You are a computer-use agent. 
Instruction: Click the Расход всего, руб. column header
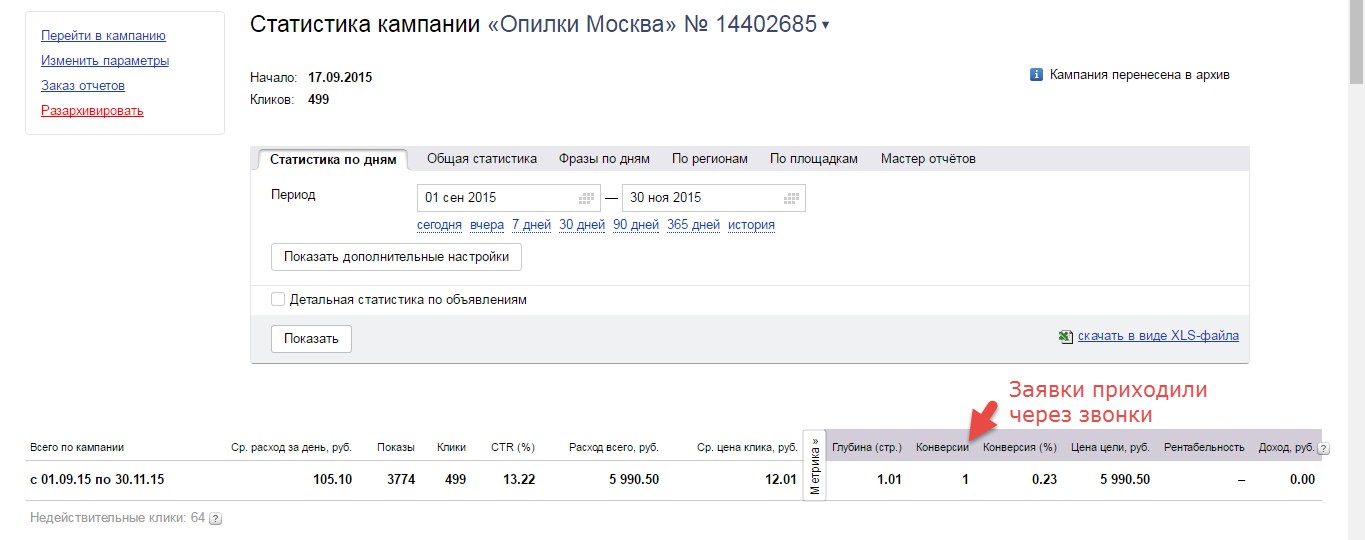pyautogui.click(x=613, y=448)
